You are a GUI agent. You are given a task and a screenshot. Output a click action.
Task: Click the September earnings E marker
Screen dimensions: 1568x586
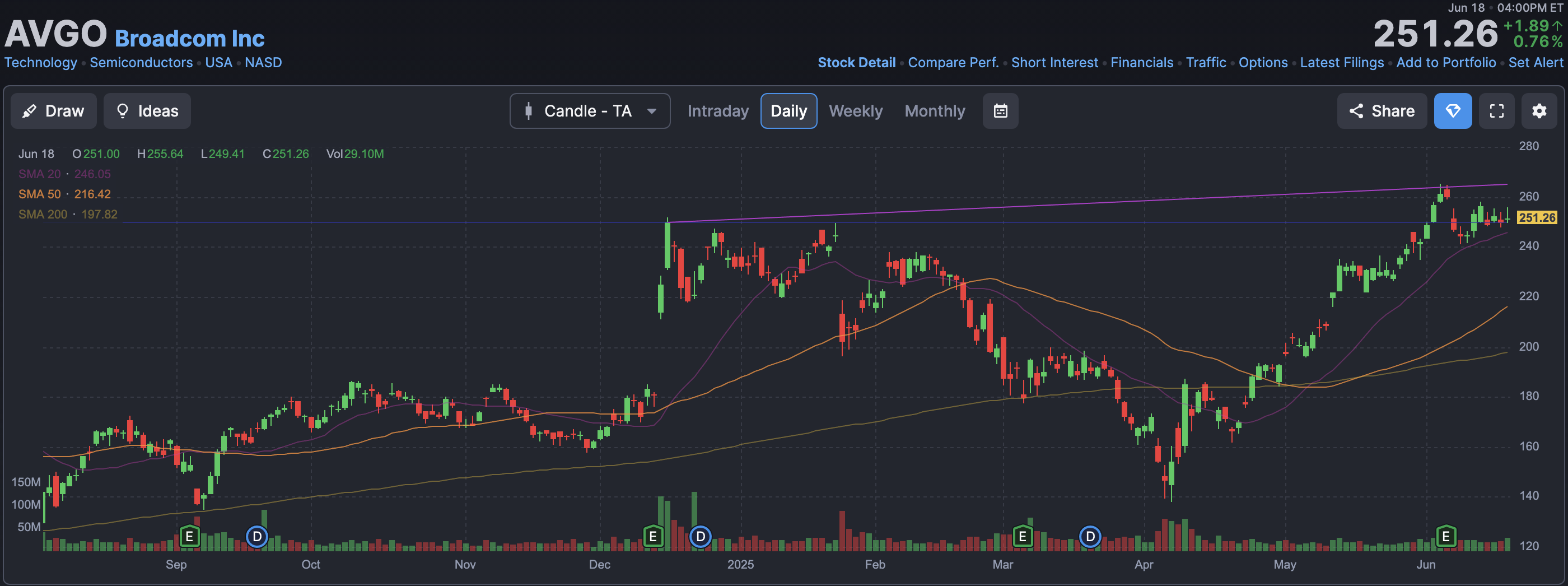click(189, 537)
